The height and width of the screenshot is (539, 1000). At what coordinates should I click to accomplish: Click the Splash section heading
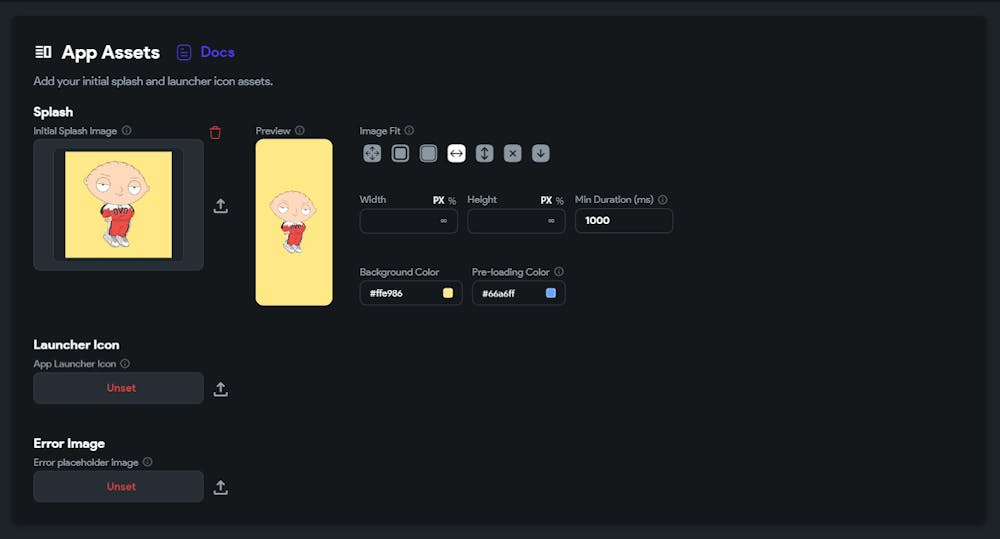[x=53, y=112]
